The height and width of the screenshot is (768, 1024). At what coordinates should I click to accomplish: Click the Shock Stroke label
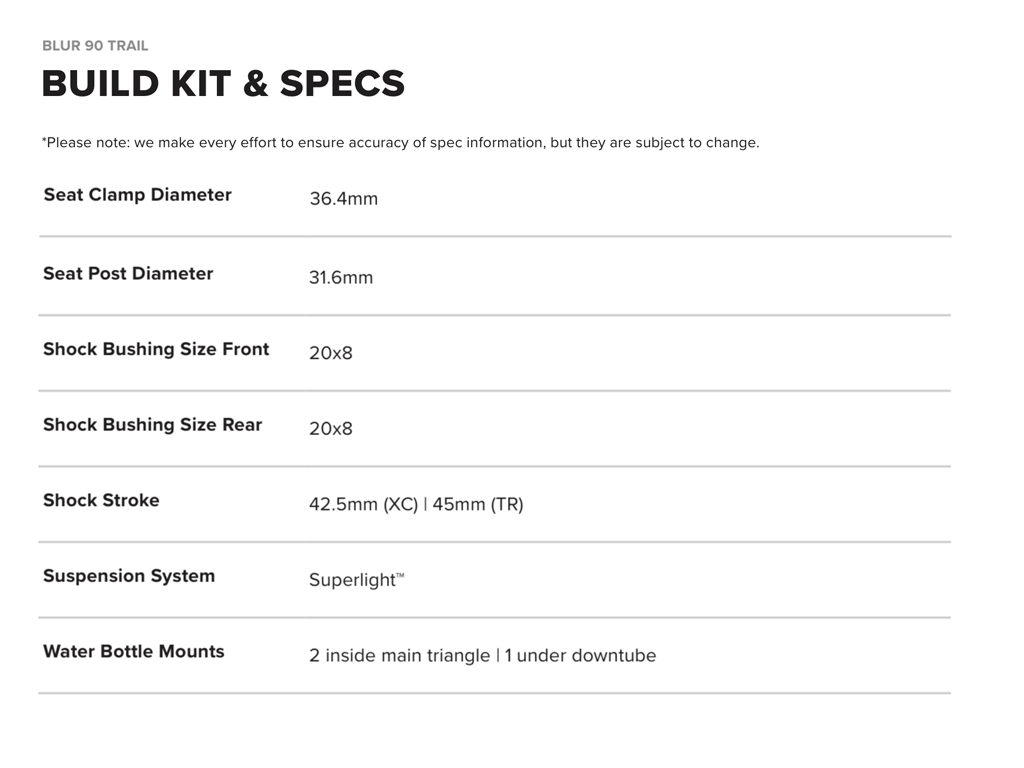[x=101, y=500]
